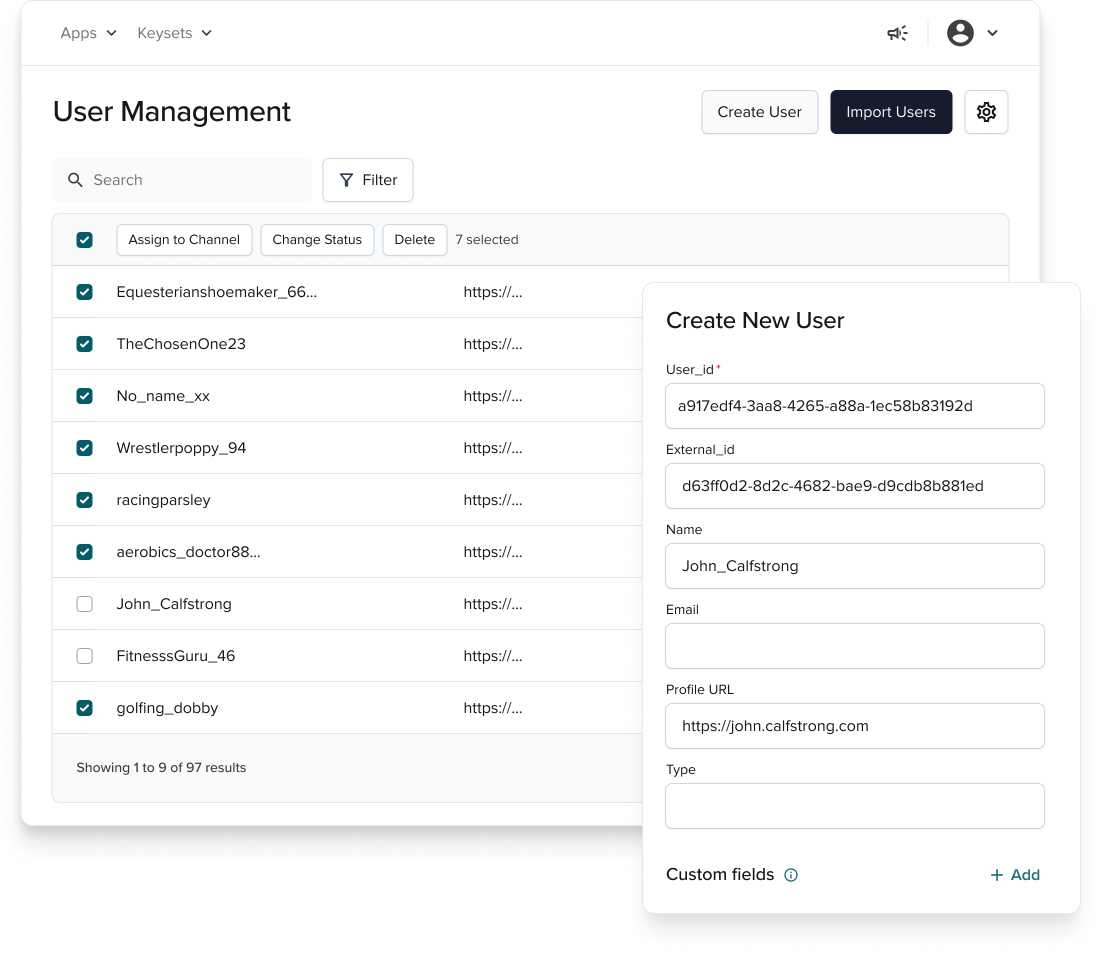Open the Change Status action
1101x954 pixels.
click(x=317, y=240)
